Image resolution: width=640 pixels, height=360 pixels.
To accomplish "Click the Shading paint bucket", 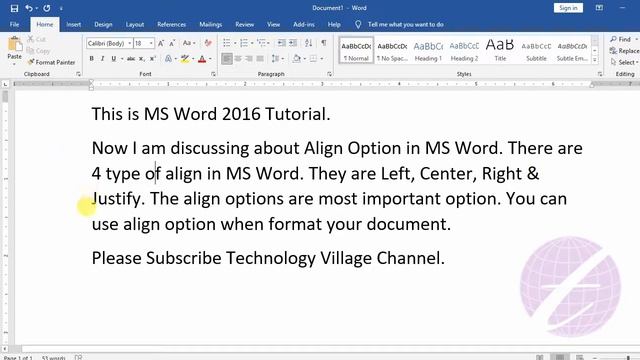I will point(297,59).
